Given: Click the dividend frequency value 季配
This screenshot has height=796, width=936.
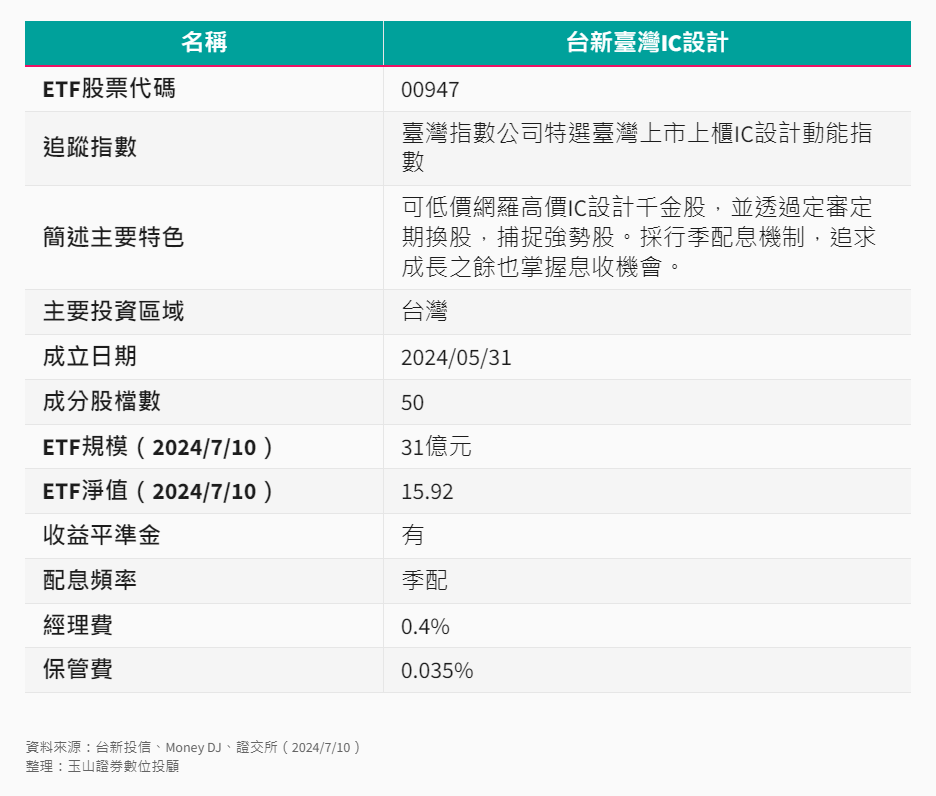Looking at the screenshot, I should 424,580.
